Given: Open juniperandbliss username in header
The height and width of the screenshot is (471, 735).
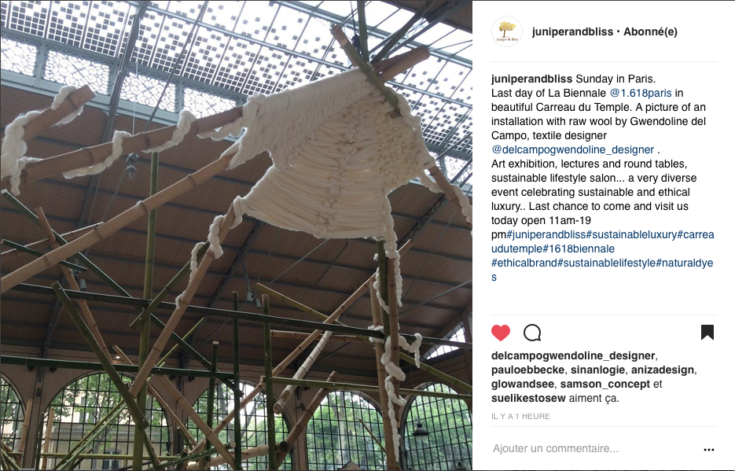Looking at the screenshot, I should click(x=572, y=31).
